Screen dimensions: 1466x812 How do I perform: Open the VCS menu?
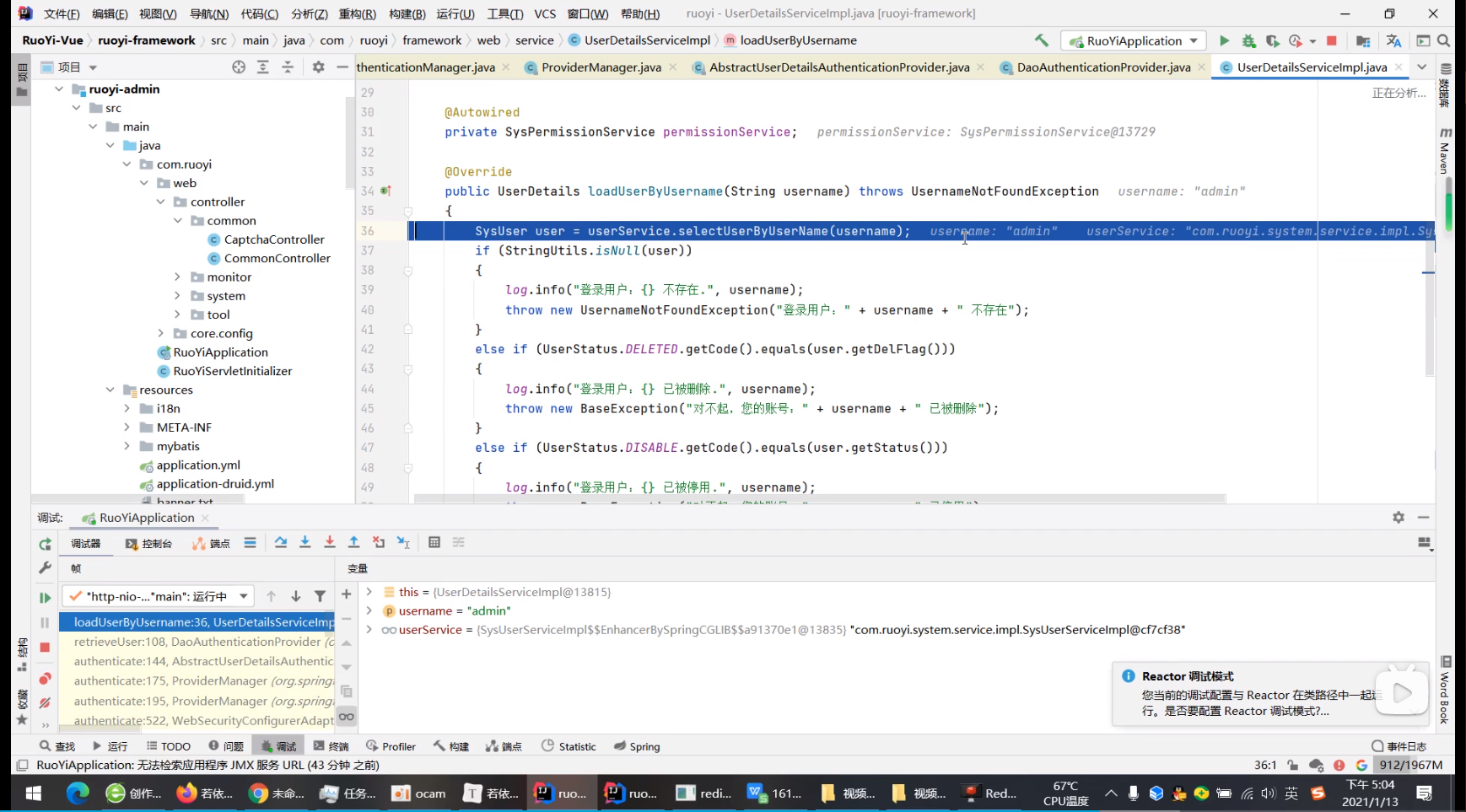pos(546,13)
